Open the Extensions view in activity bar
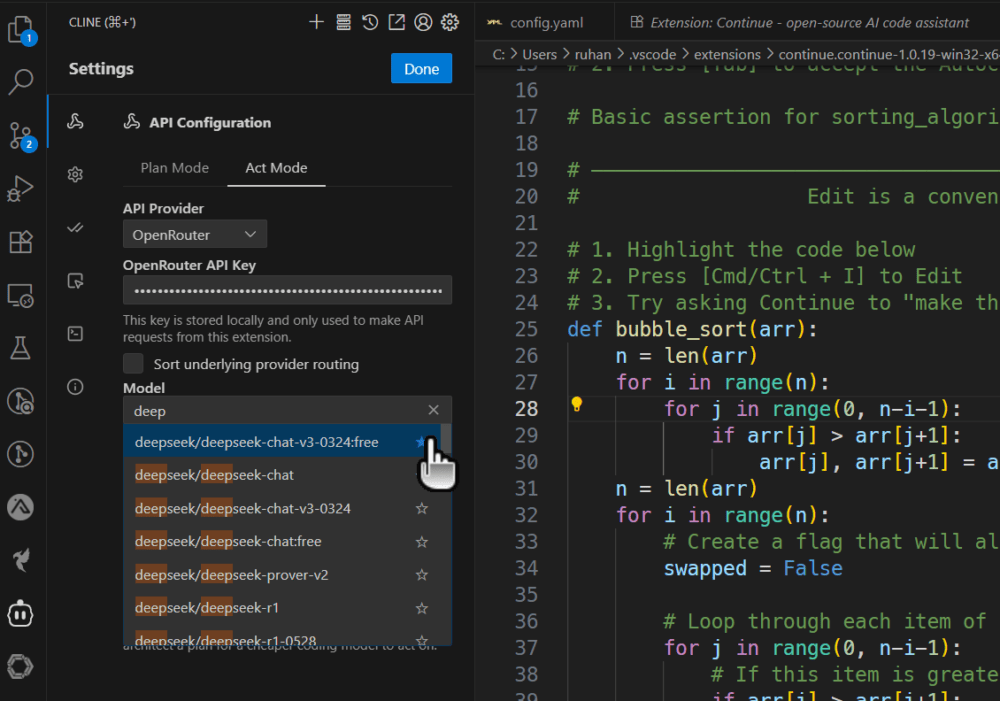Image resolution: width=1000 pixels, height=701 pixels. coord(21,242)
